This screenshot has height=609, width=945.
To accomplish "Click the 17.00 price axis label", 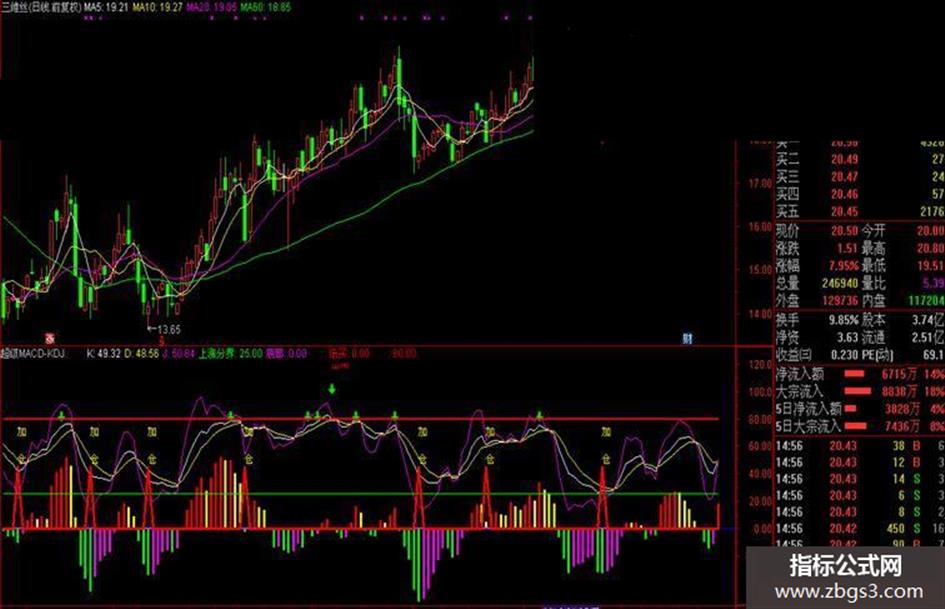I will point(759,183).
